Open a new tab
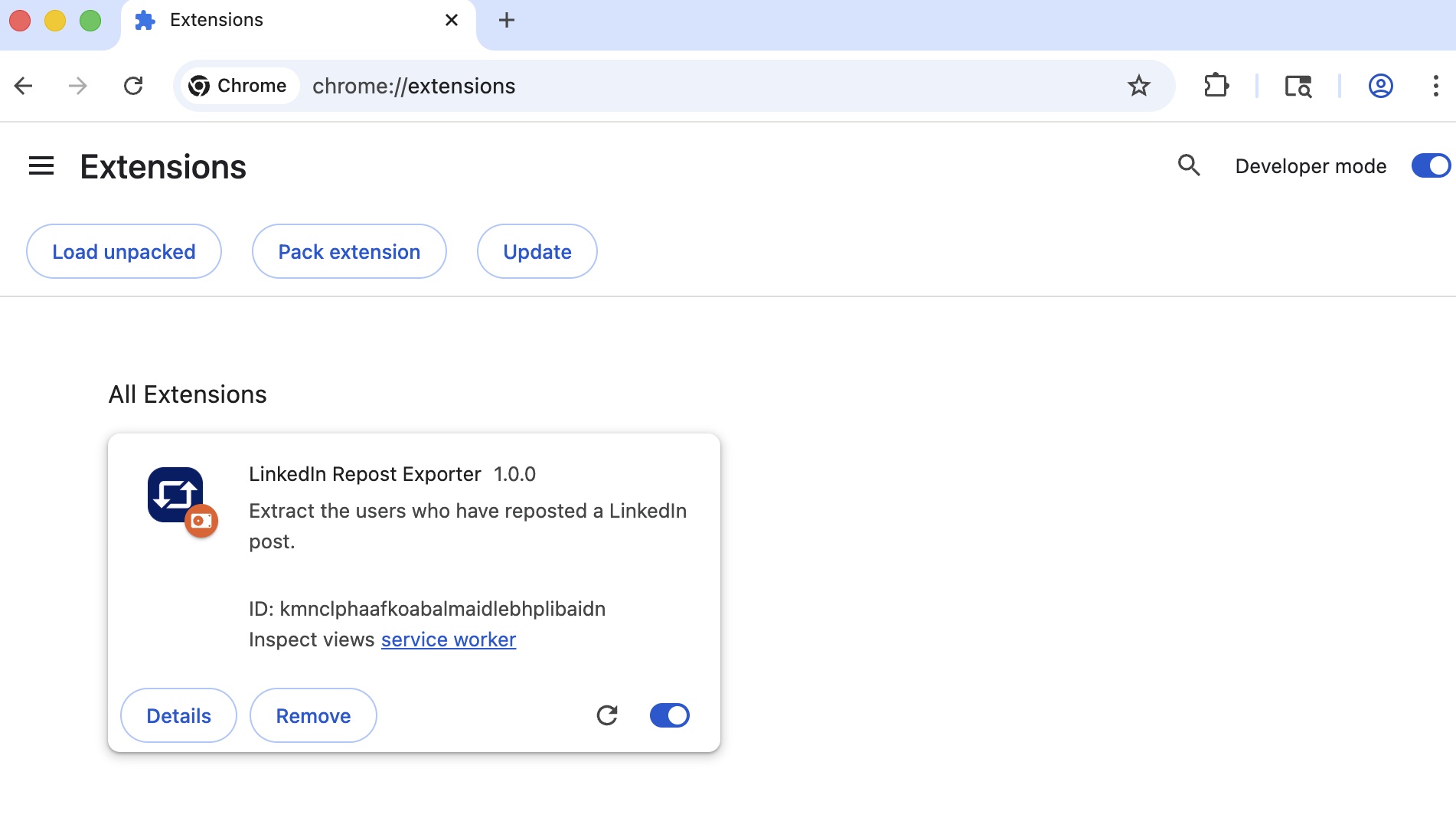Screen dimensions: 1456x821 [x=507, y=21]
